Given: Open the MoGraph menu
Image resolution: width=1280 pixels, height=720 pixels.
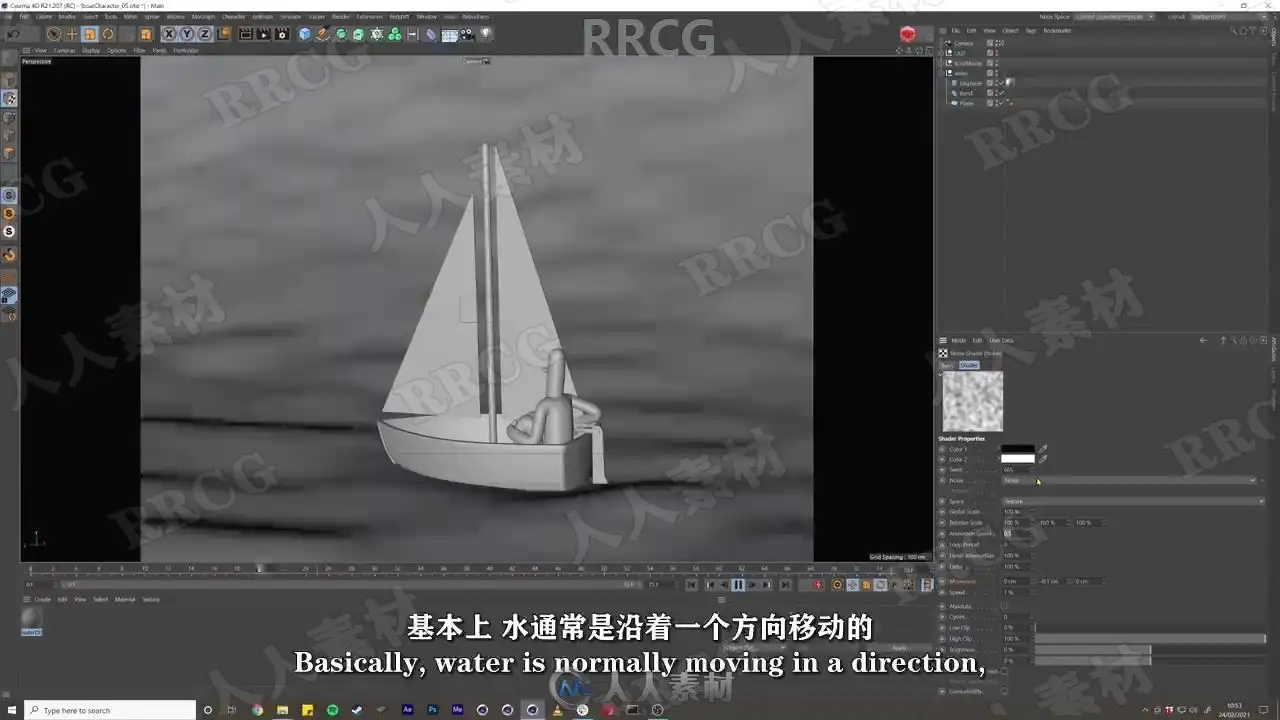Looking at the screenshot, I should pyautogui.click(x=203, y=17).
